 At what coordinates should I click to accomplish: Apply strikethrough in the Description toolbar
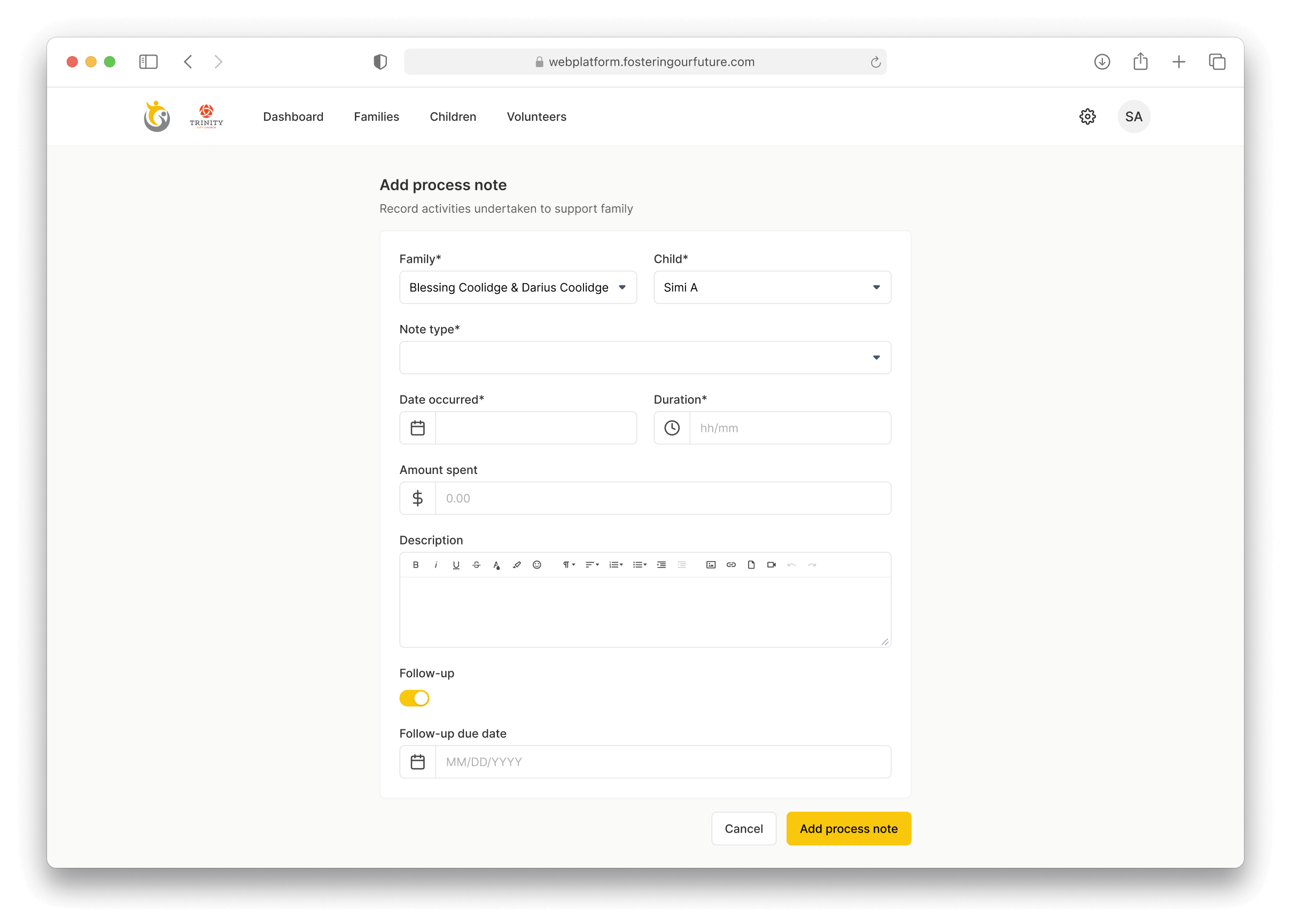476,564
